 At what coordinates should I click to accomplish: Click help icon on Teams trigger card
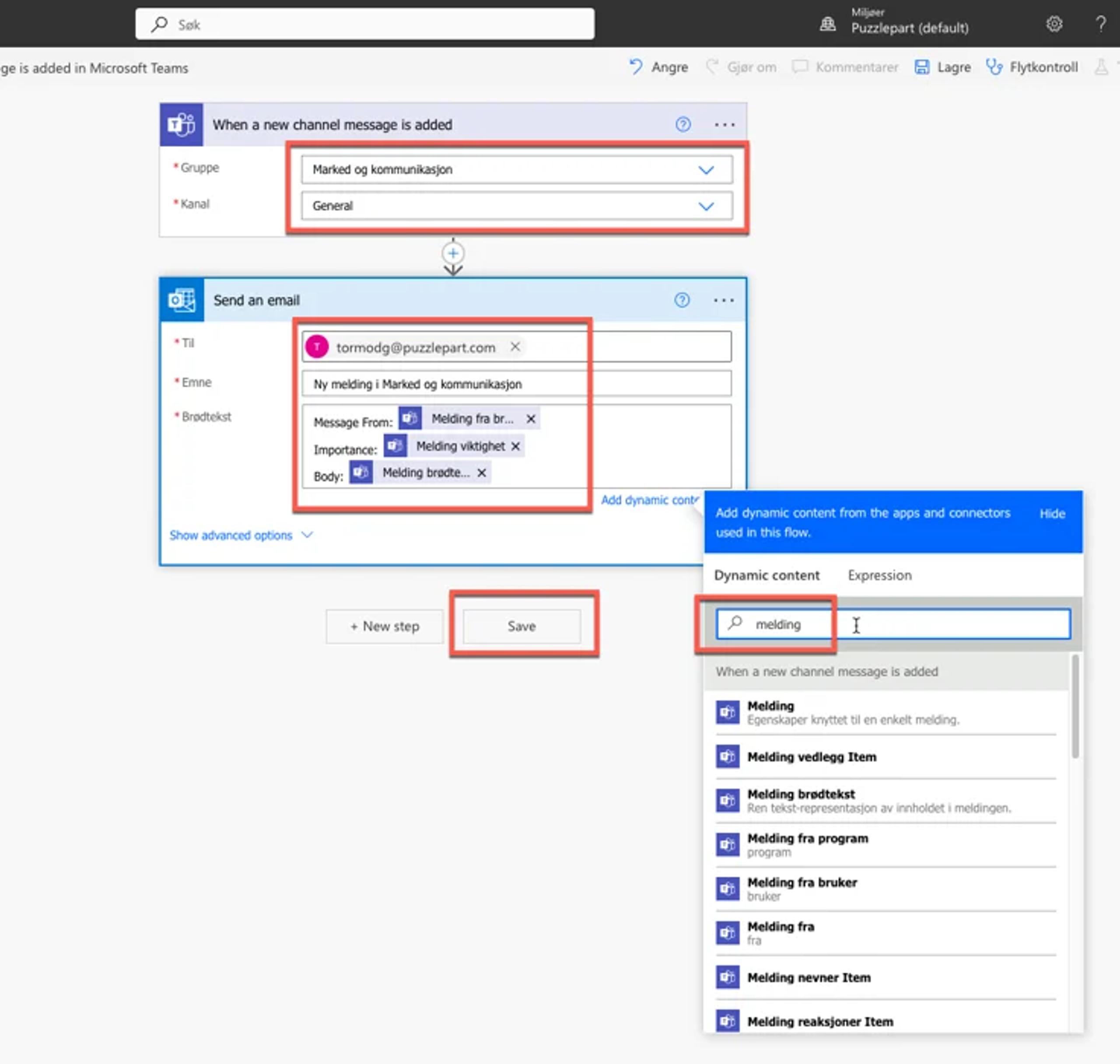point(682,124)
